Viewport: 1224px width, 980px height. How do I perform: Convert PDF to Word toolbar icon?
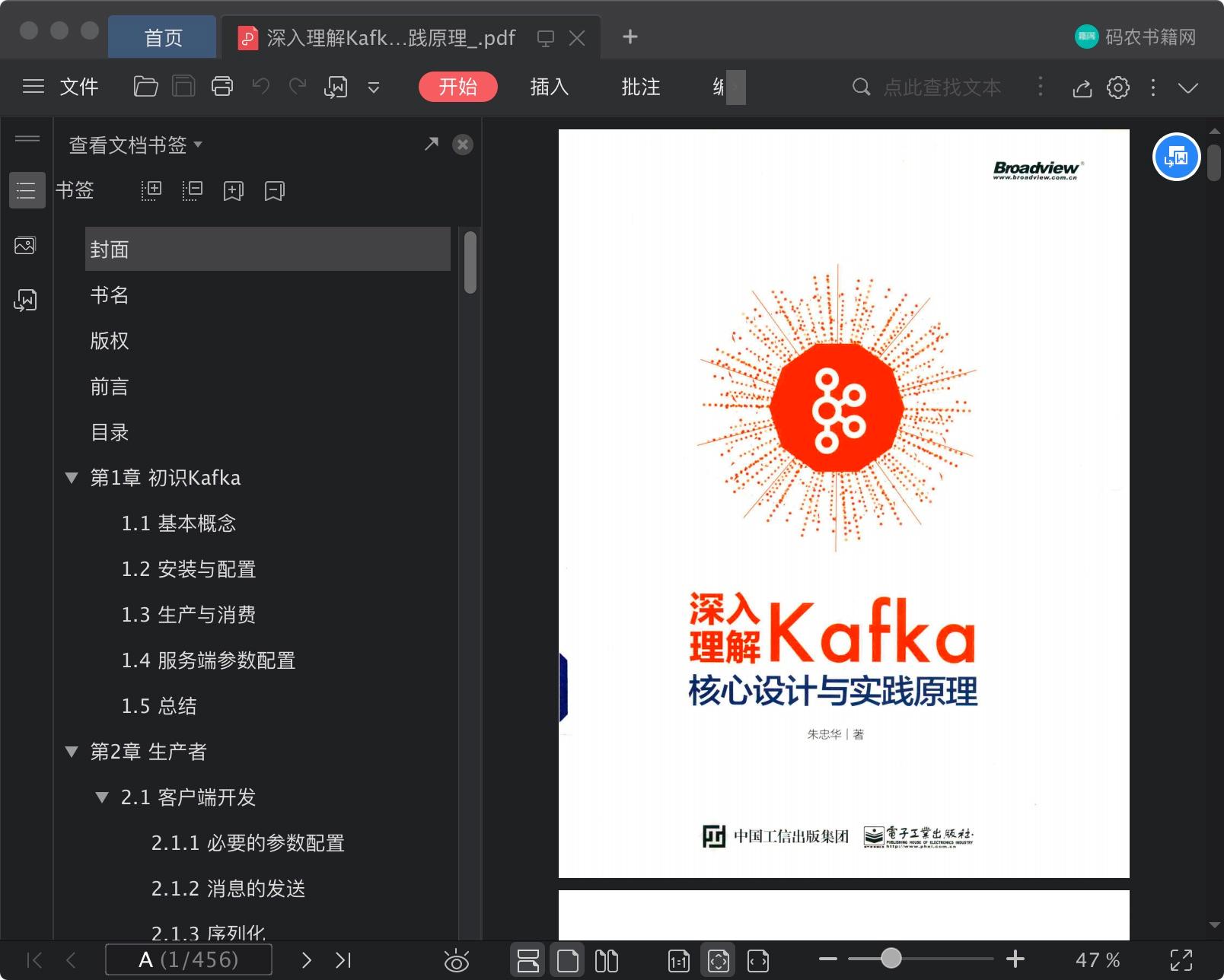tap(336, 87)
